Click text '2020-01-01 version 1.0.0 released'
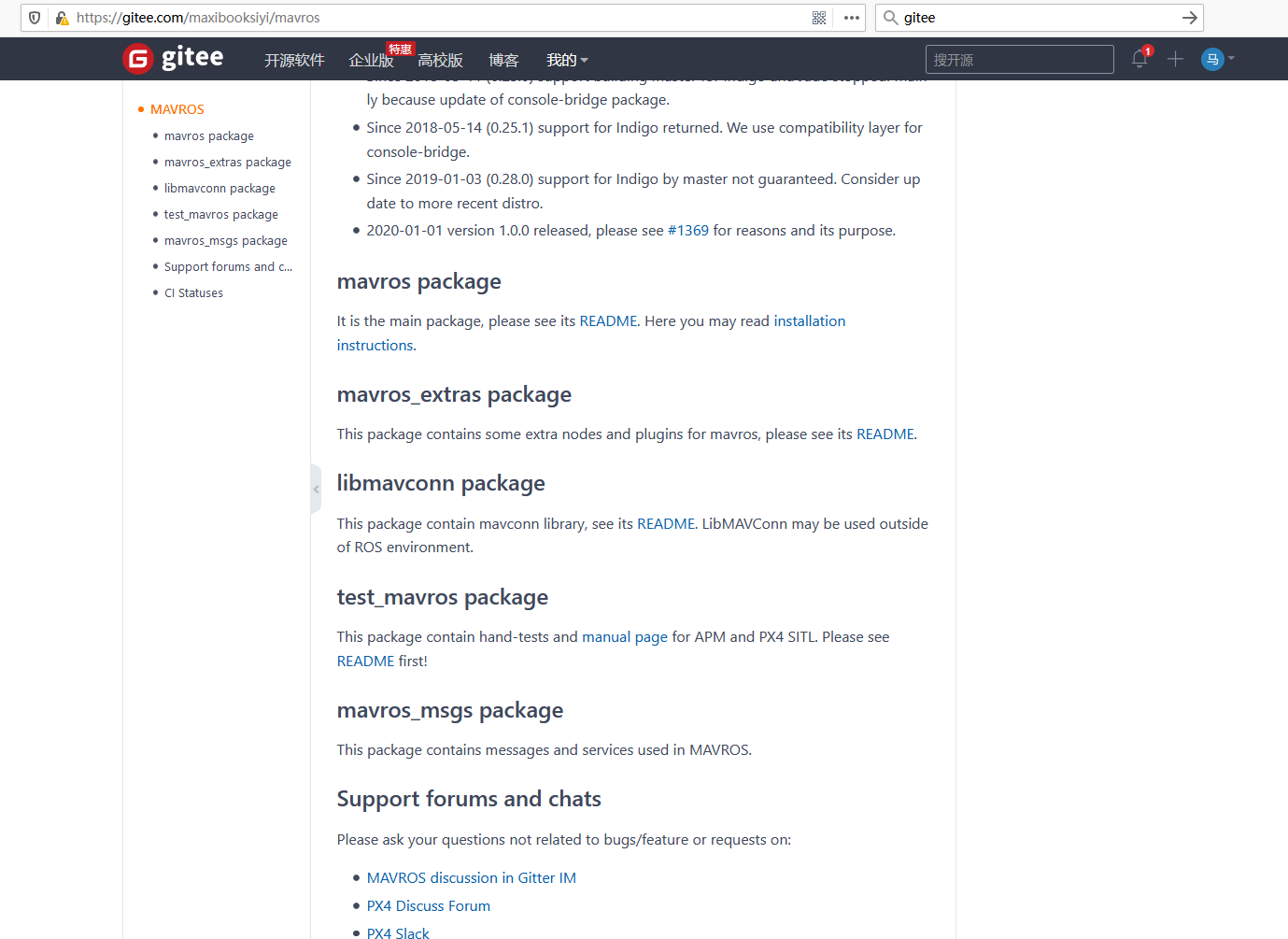 click(477, 230)
